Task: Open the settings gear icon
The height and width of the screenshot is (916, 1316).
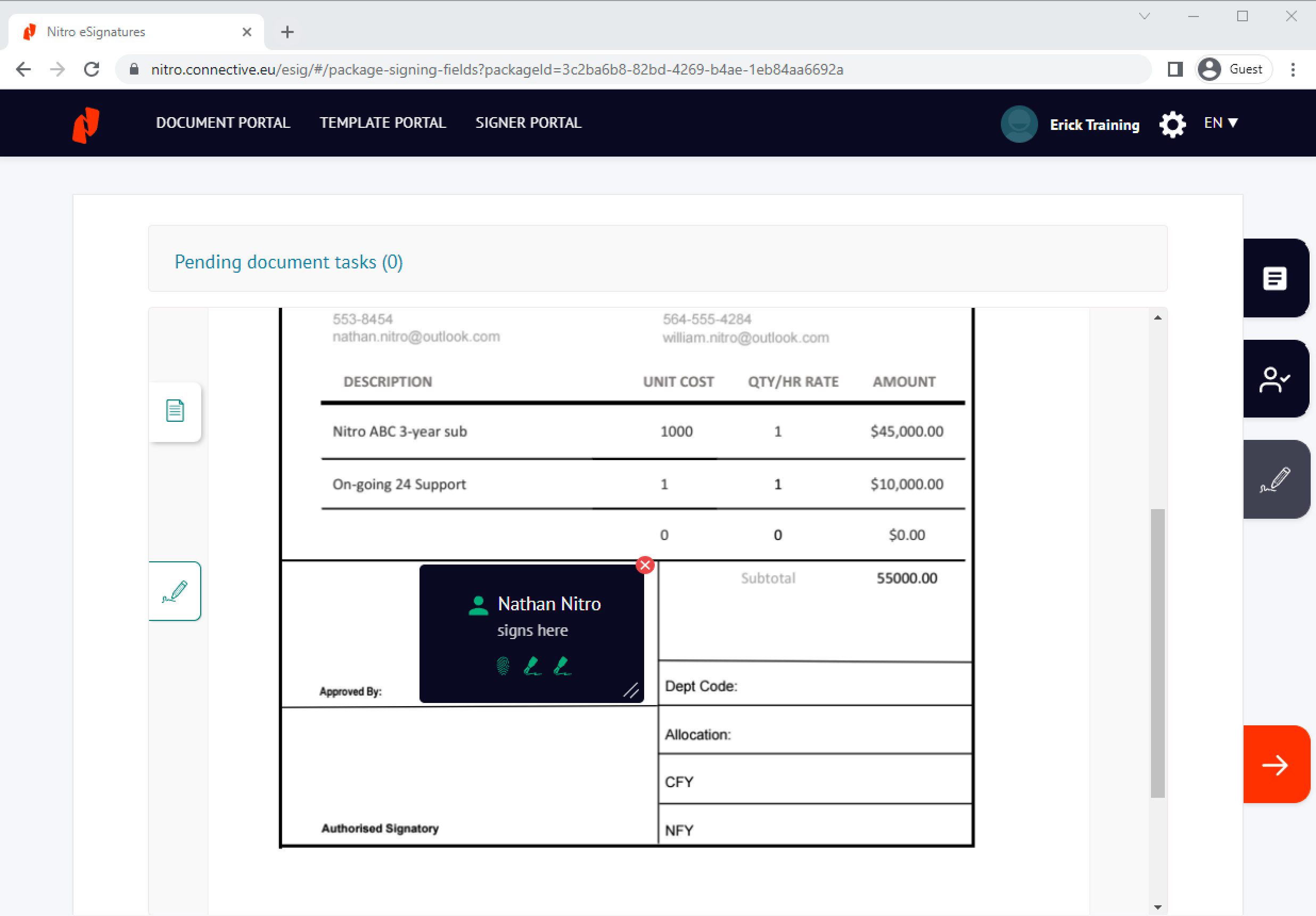Action: pyautogui.click(x=1172, y=124)
